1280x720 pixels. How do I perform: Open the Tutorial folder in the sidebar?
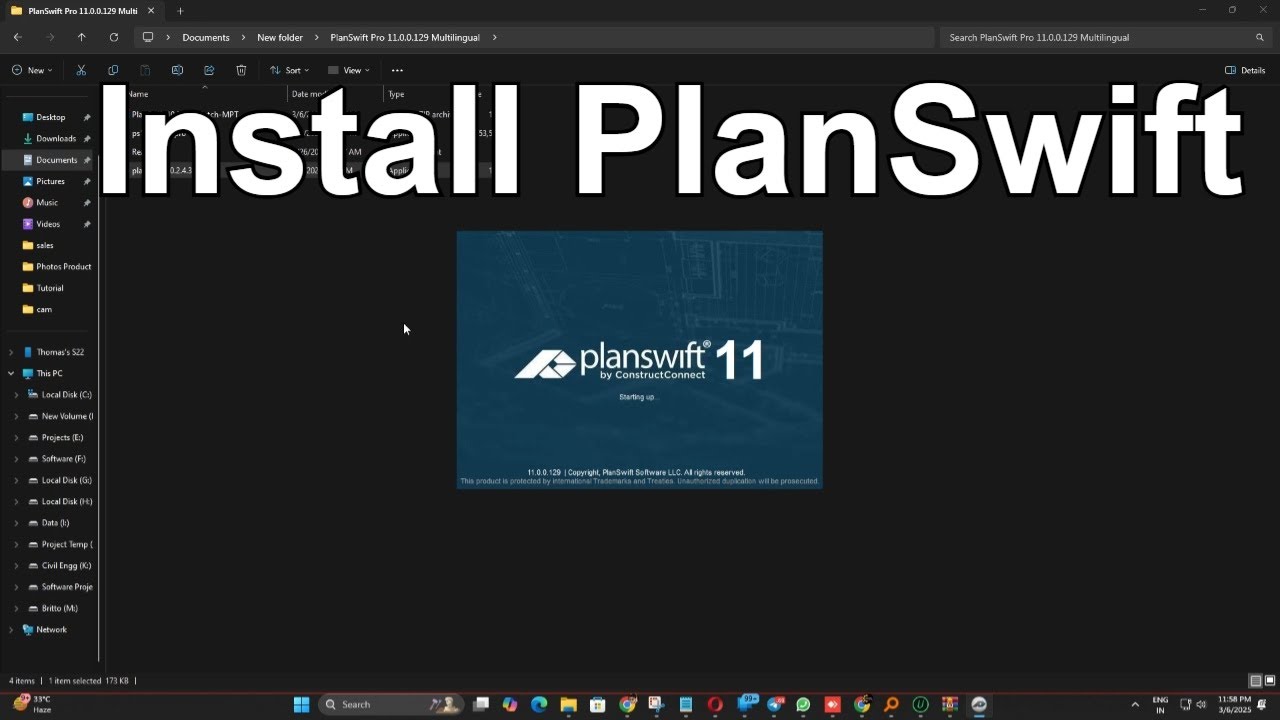coord(50,288)
